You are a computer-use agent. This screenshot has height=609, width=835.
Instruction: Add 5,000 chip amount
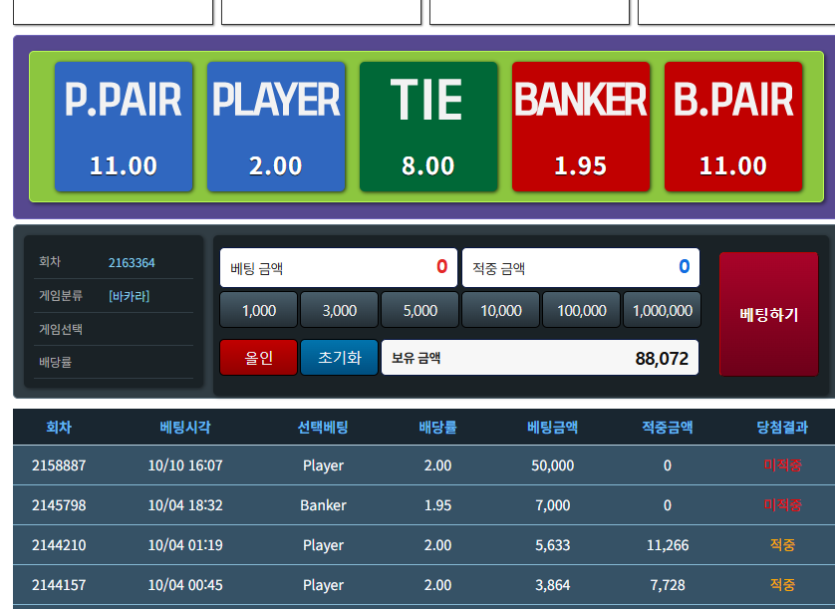420,310
